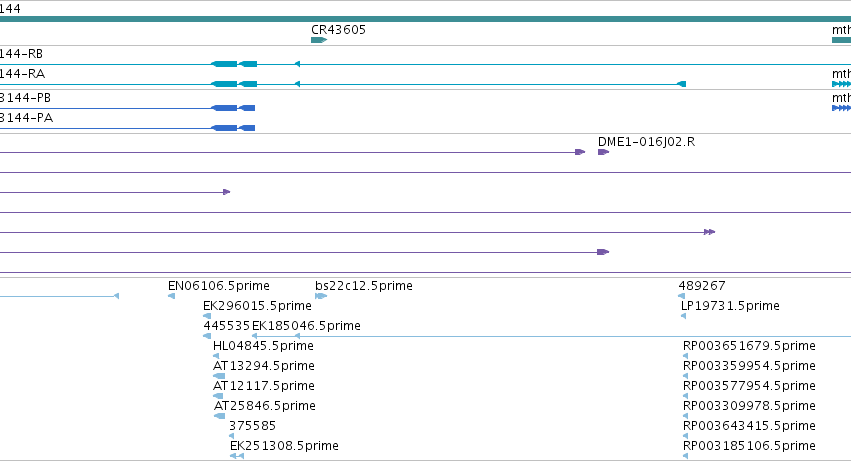Click the 144-RA transcript exon block

point(234,84)
